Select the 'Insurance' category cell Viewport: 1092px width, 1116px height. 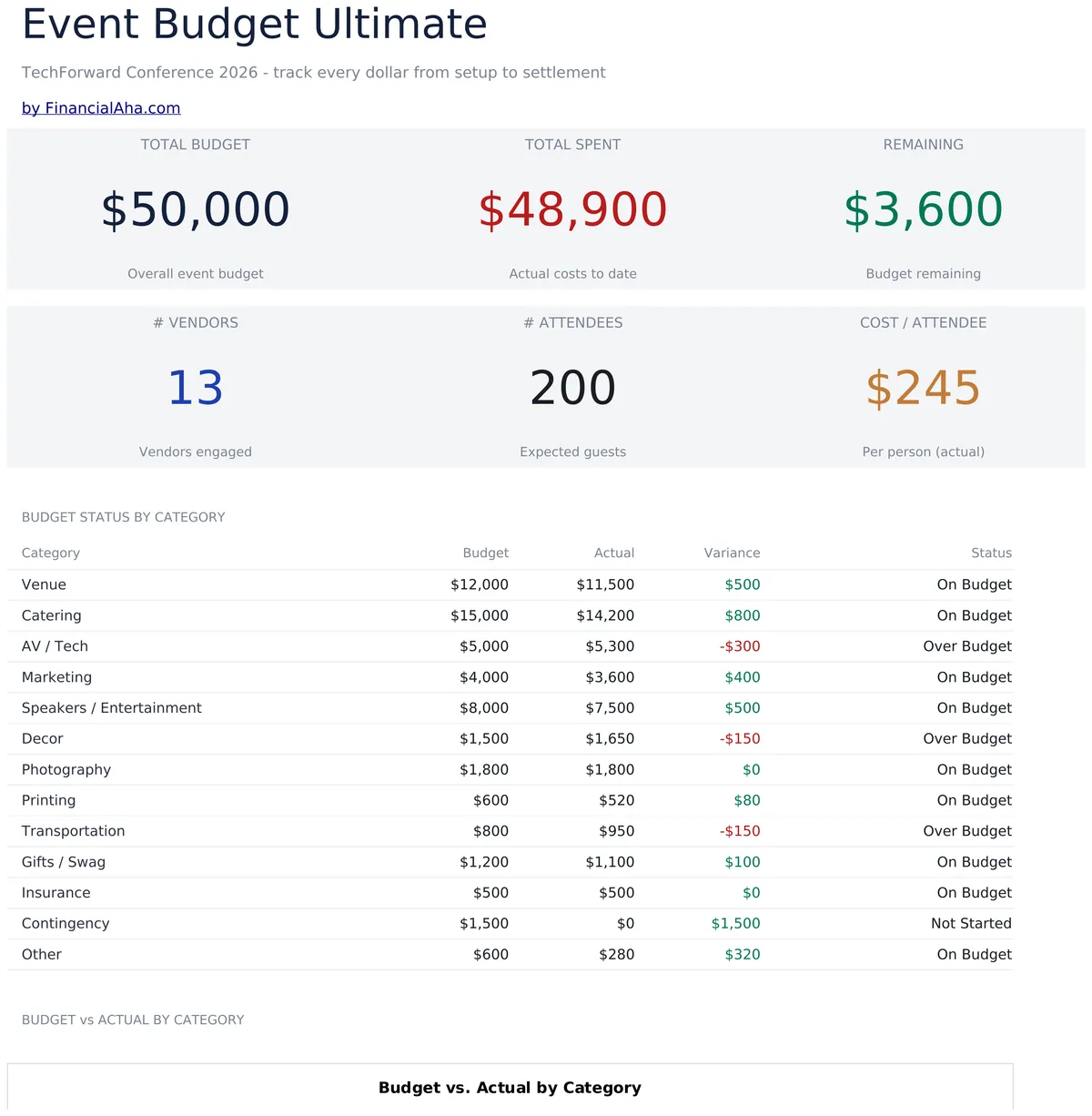[56, 893]
